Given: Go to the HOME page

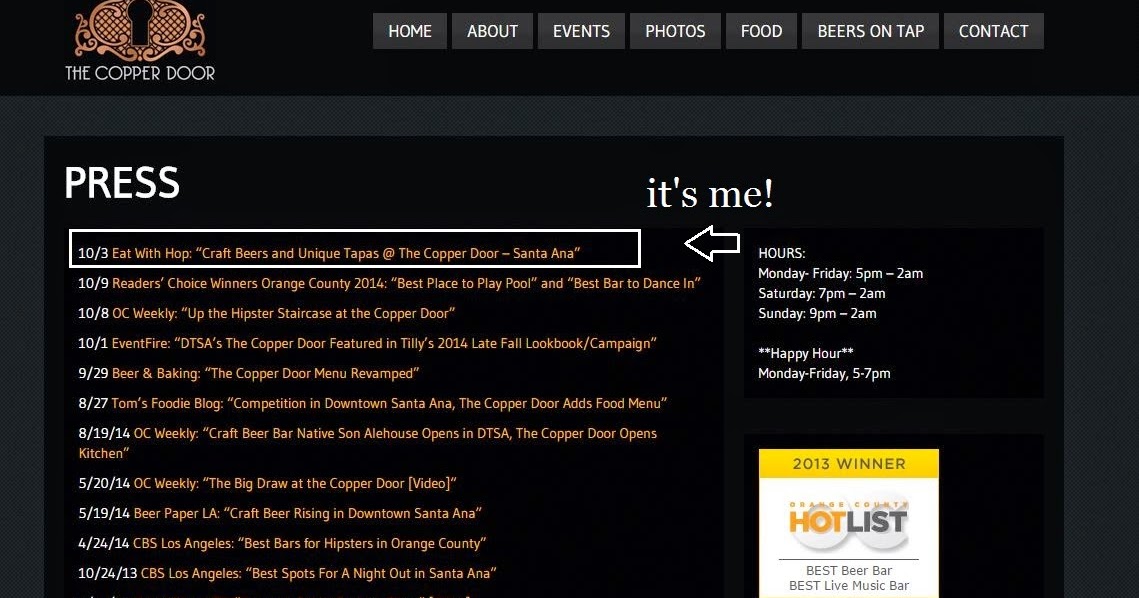Looking at the screenshot, I should pyautogui.click(x=410, y=31).
